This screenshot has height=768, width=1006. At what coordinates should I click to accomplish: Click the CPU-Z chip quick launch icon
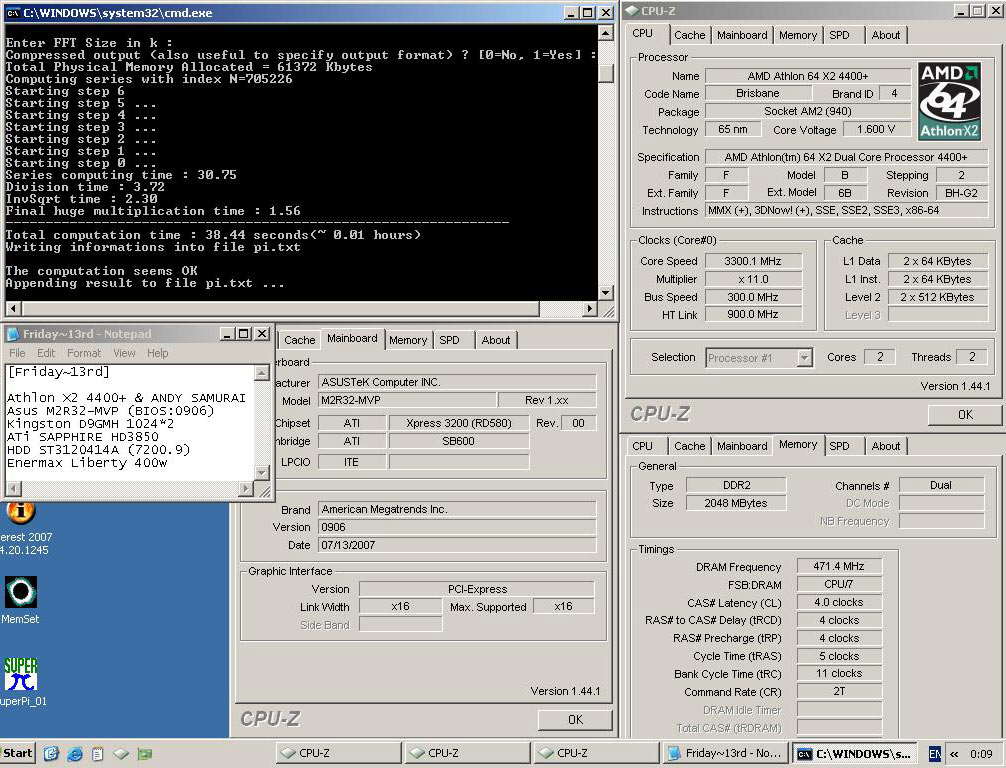pos(121,753)
